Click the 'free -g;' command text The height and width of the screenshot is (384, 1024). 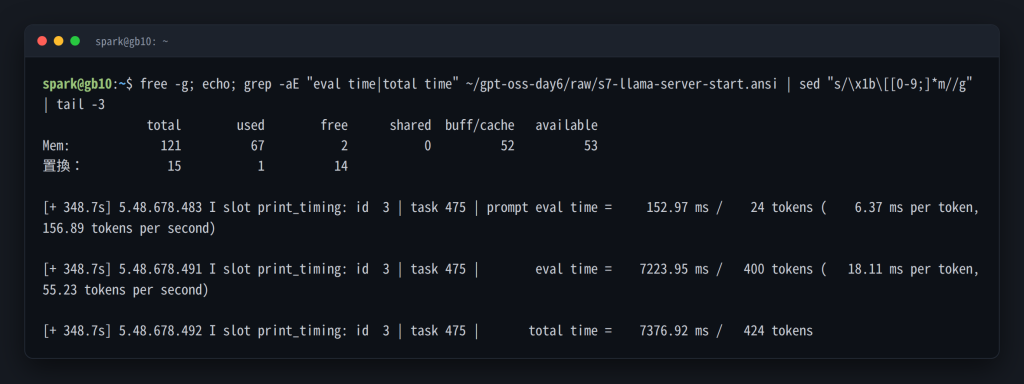click(x=167, y=84)
